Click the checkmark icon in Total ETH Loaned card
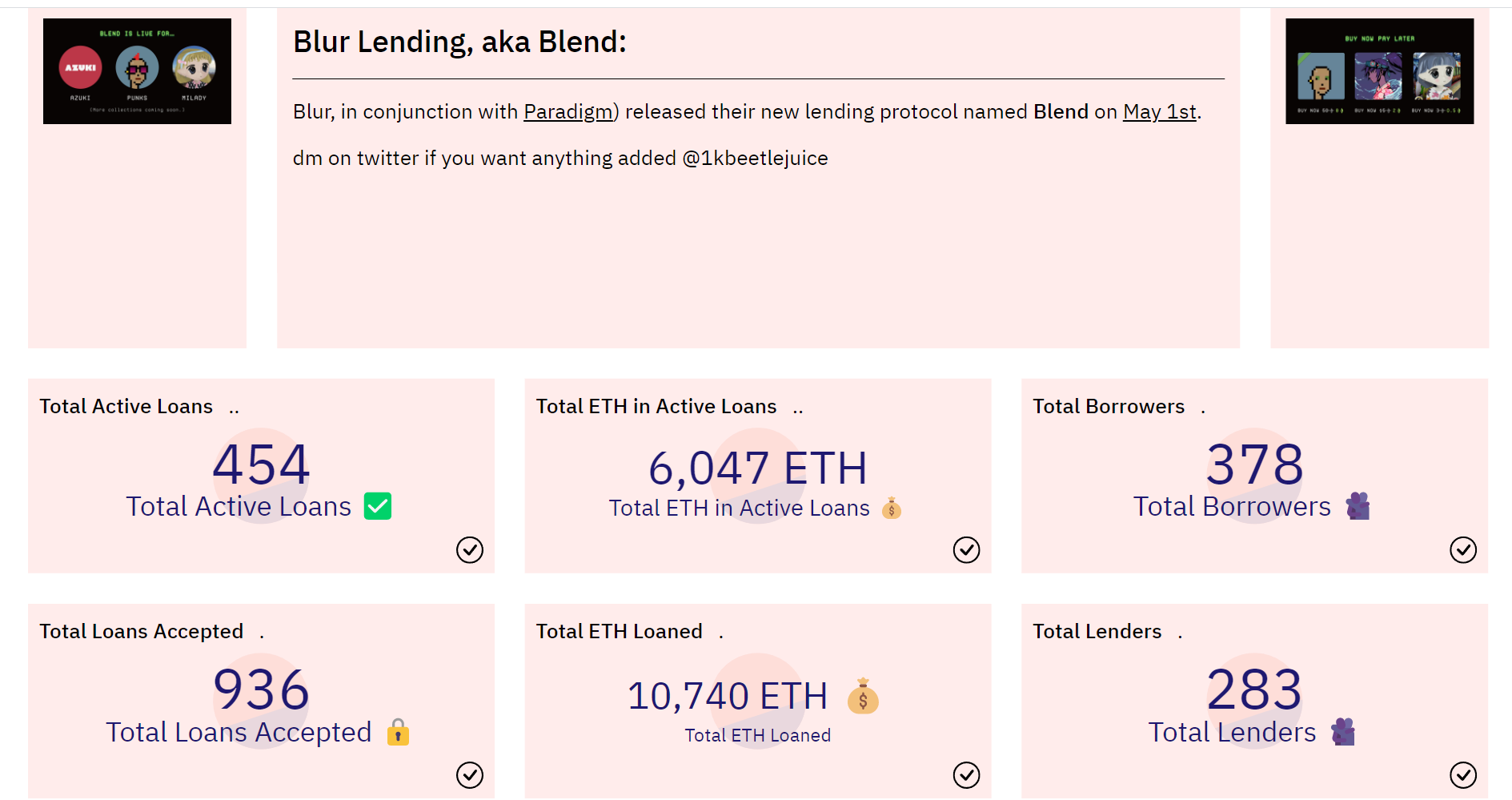The width and height of the screenshot is (1512, 800). (x=966, y=775)
